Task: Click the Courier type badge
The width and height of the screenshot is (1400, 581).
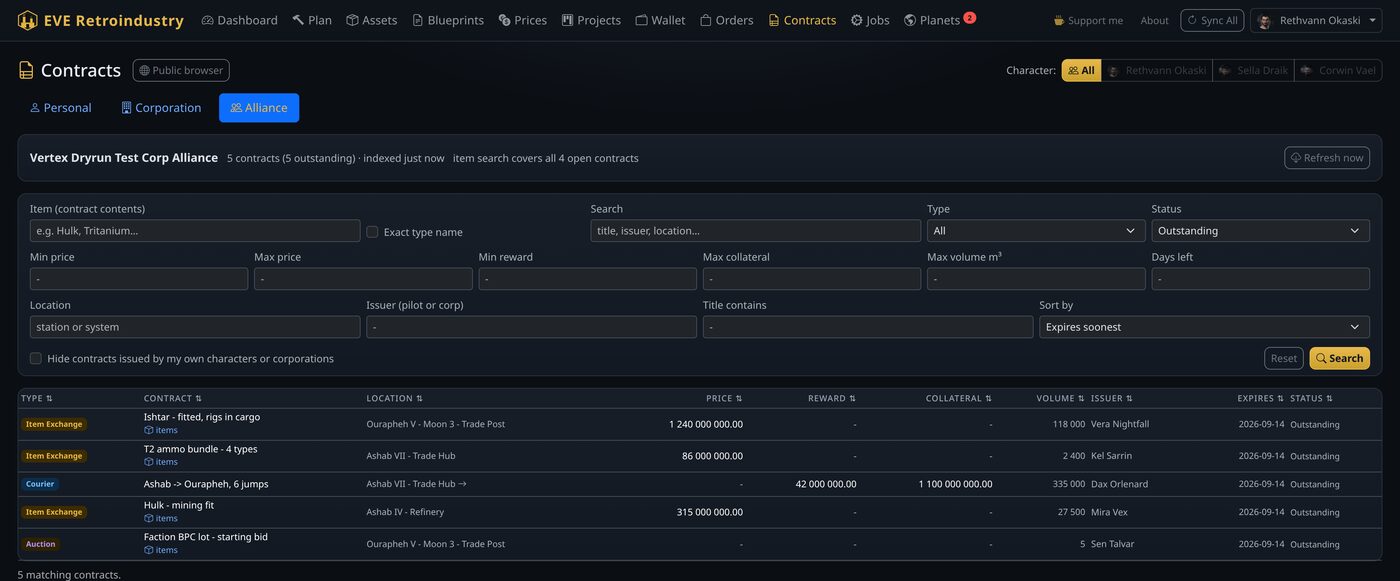Action: (x=40, y=484)
